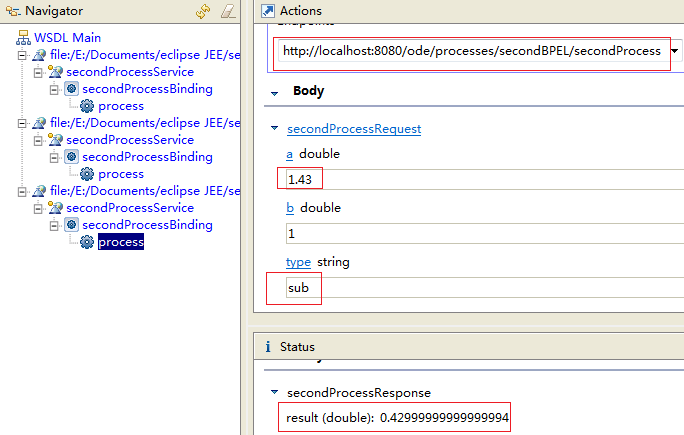Select the first process operation label
Viewport: 684px width, 435px height.
coord(121,106)
